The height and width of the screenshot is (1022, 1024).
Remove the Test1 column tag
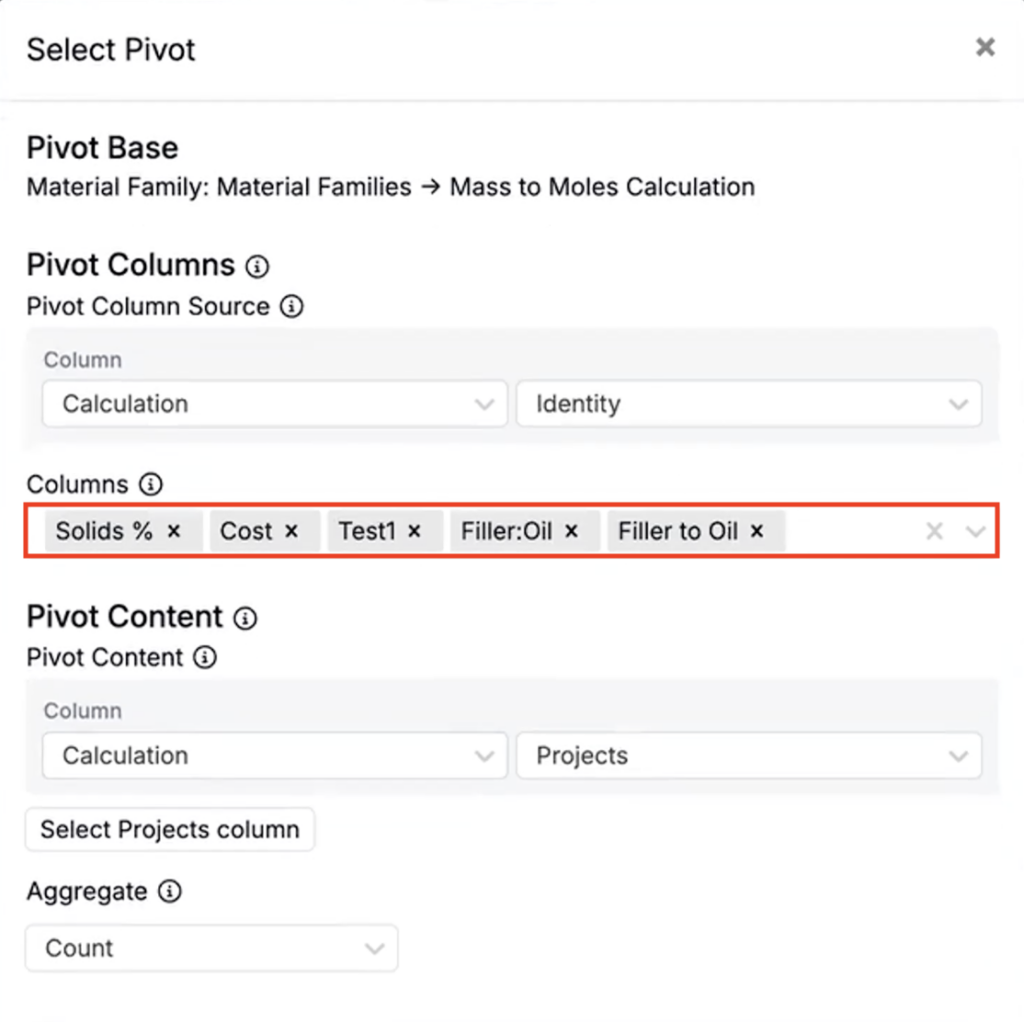[415, 531]
